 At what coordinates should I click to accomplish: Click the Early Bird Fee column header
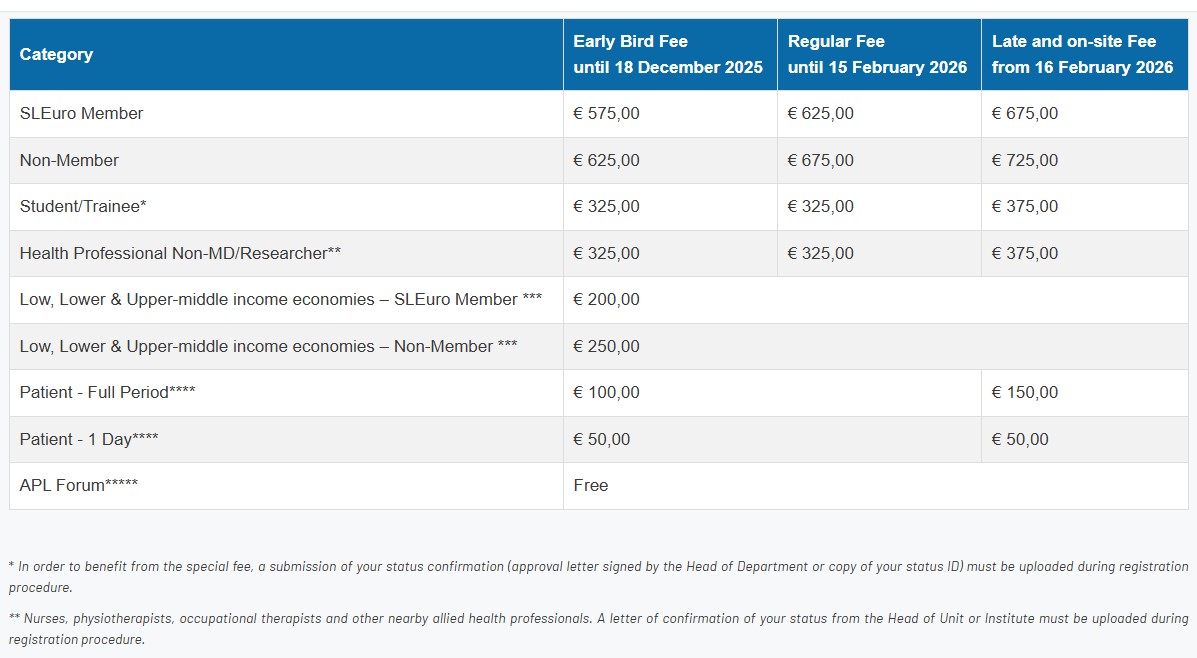pos(667,55)
